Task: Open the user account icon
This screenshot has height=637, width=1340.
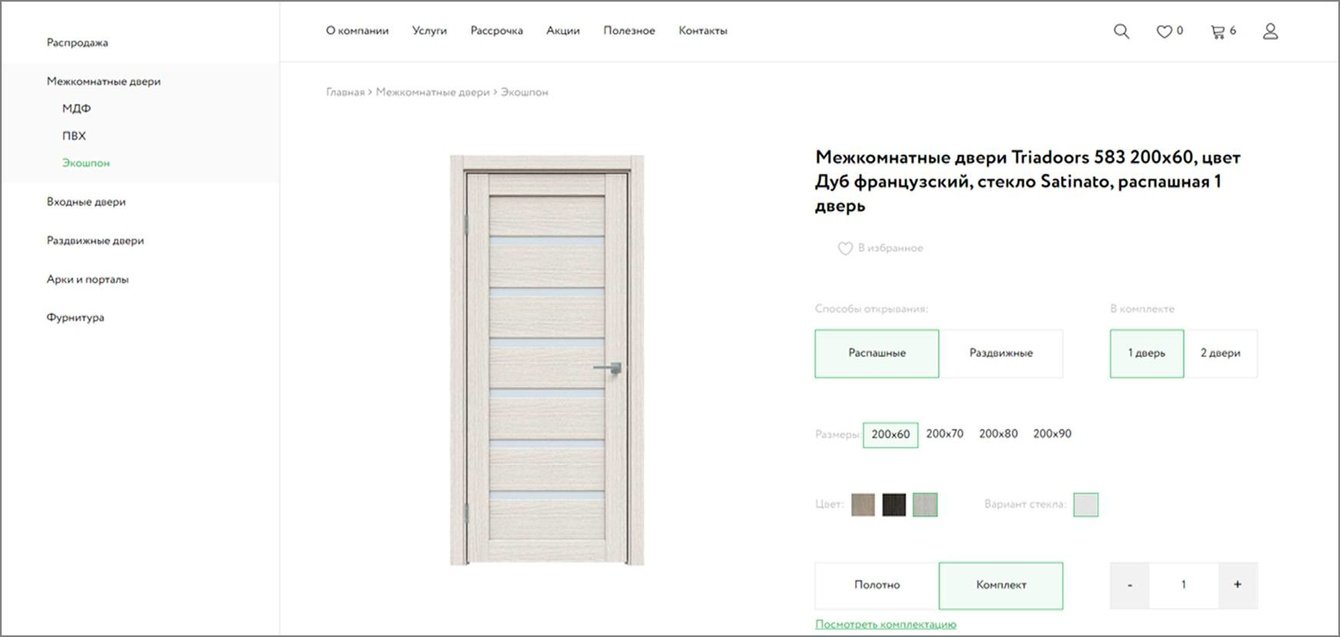Action: click(1270, 31)
